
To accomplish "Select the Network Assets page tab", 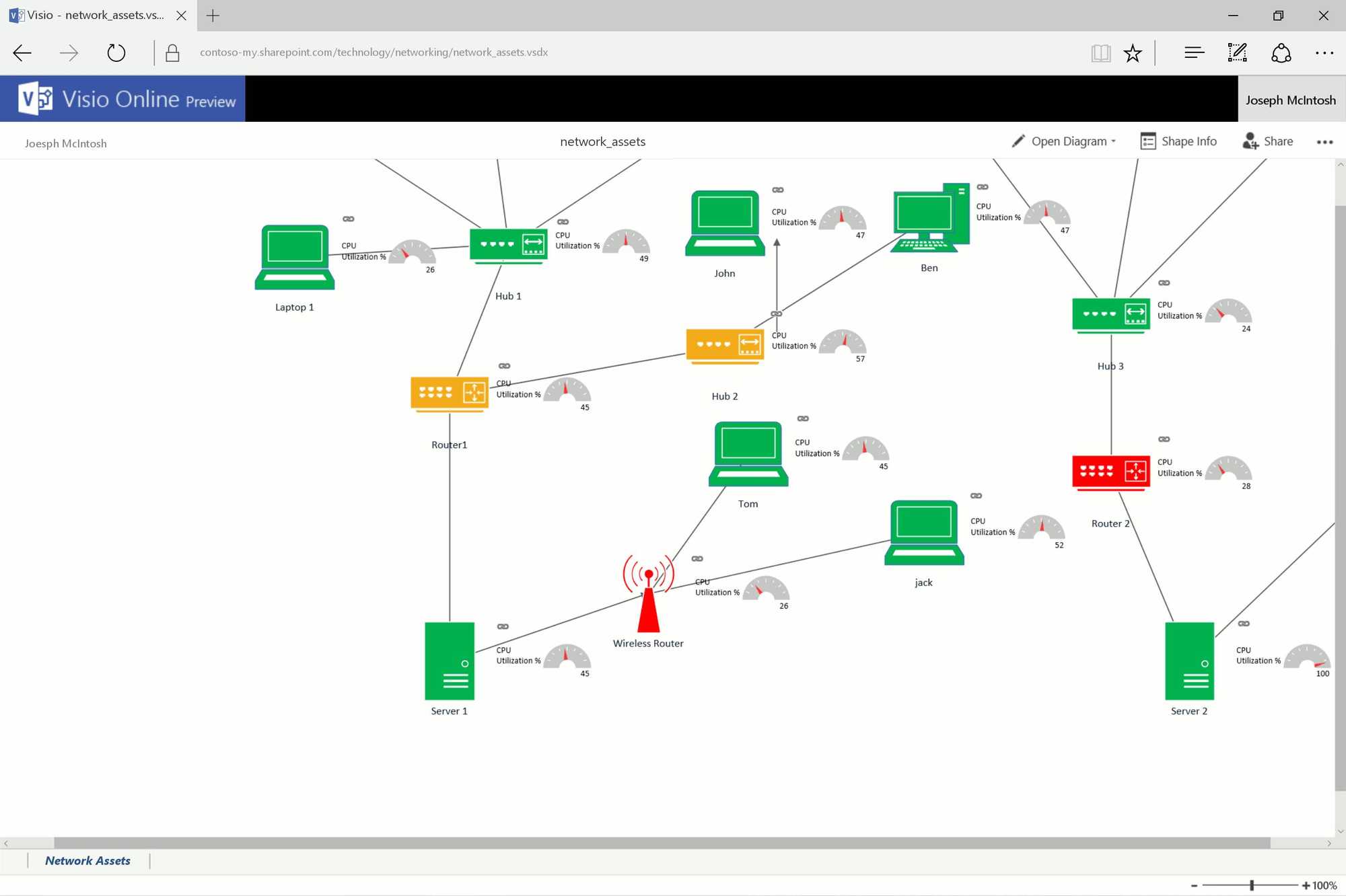I will coord(87,860).
